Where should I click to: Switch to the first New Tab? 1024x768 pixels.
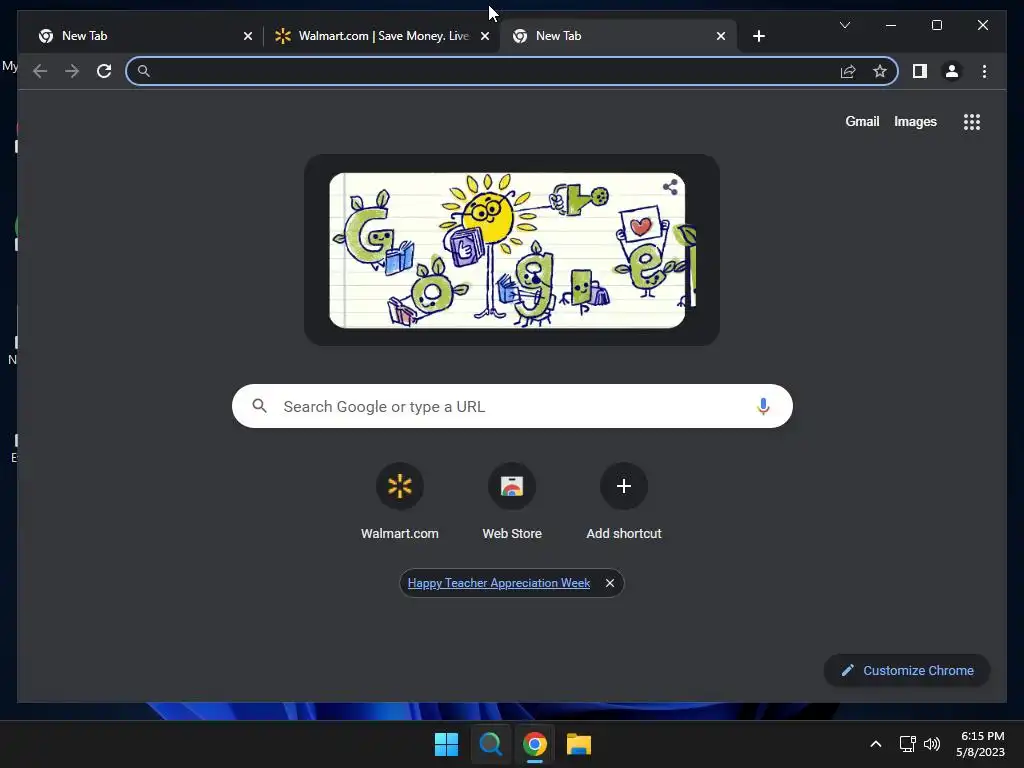pos(145,36)
